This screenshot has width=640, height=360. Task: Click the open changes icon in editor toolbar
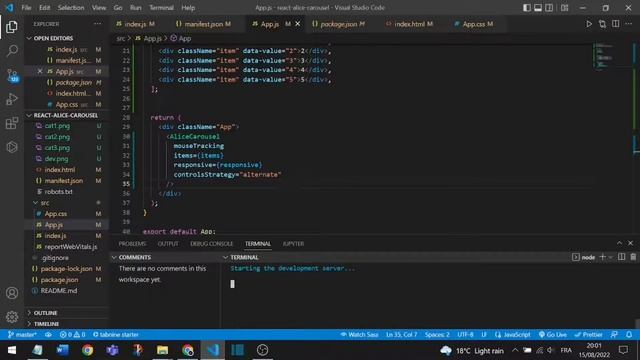[602, 24]
